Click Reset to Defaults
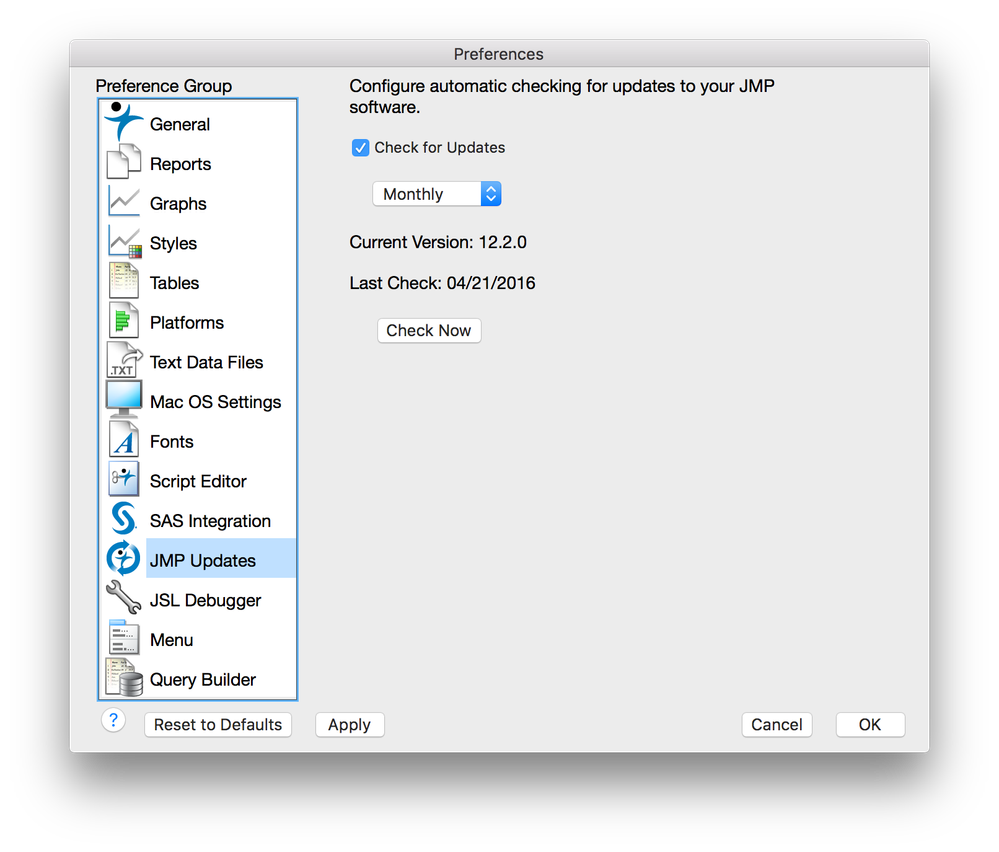999x852 pixels. point(218,725)
